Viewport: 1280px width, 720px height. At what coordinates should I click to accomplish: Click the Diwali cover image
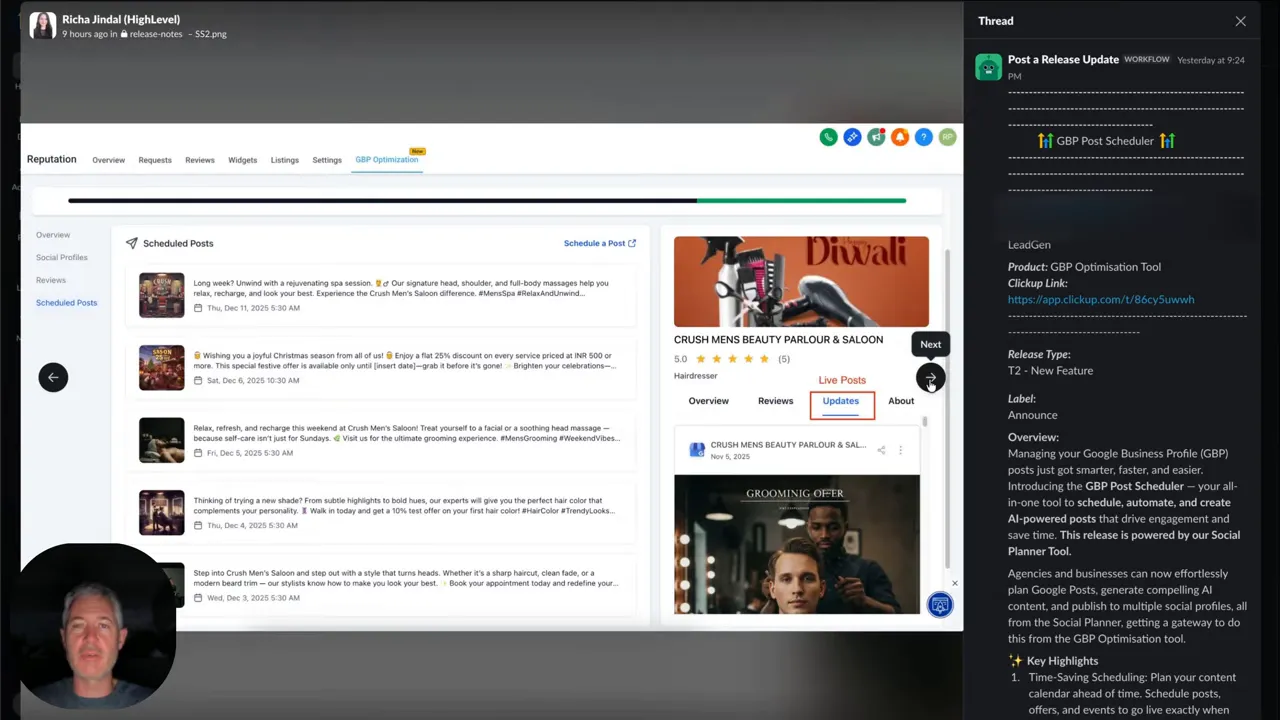click(801, 281)
